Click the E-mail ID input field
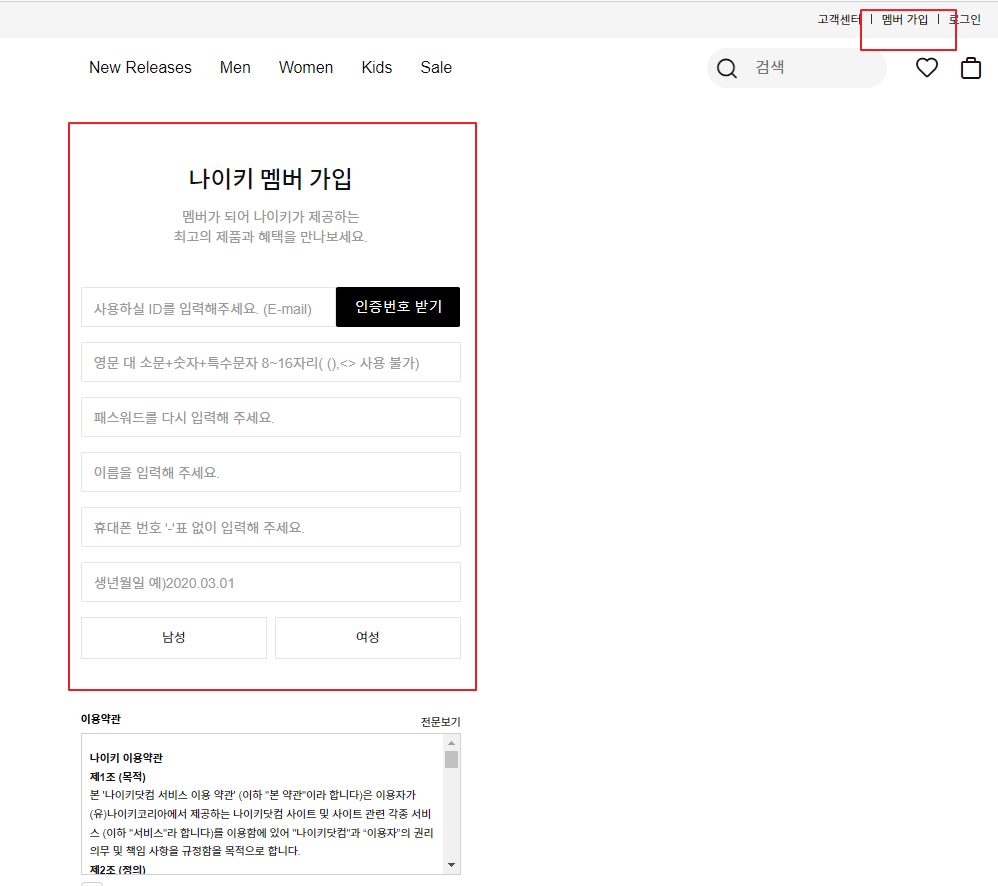 point(209,307)
